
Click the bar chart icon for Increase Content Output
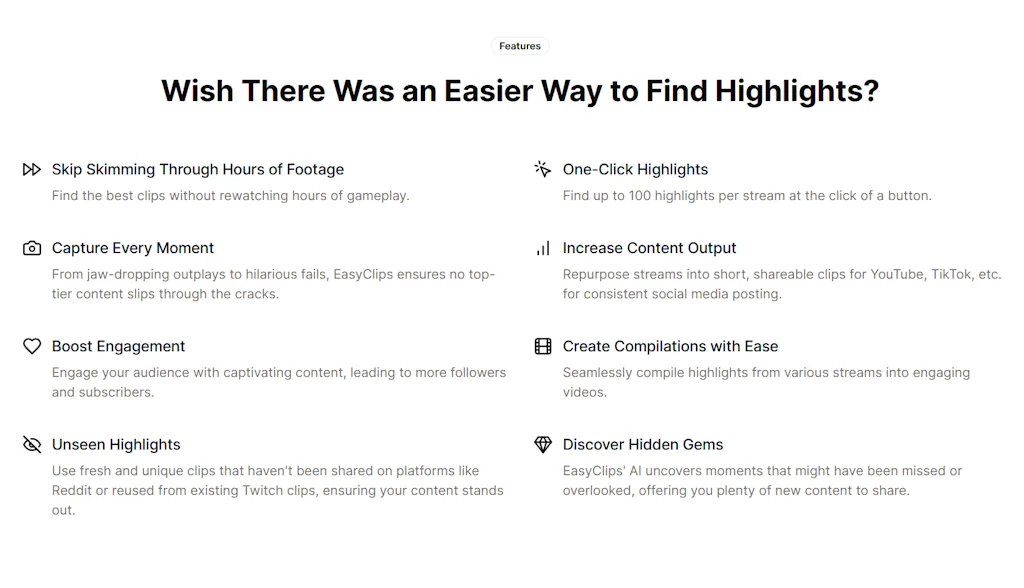click(x=543, y=248)
